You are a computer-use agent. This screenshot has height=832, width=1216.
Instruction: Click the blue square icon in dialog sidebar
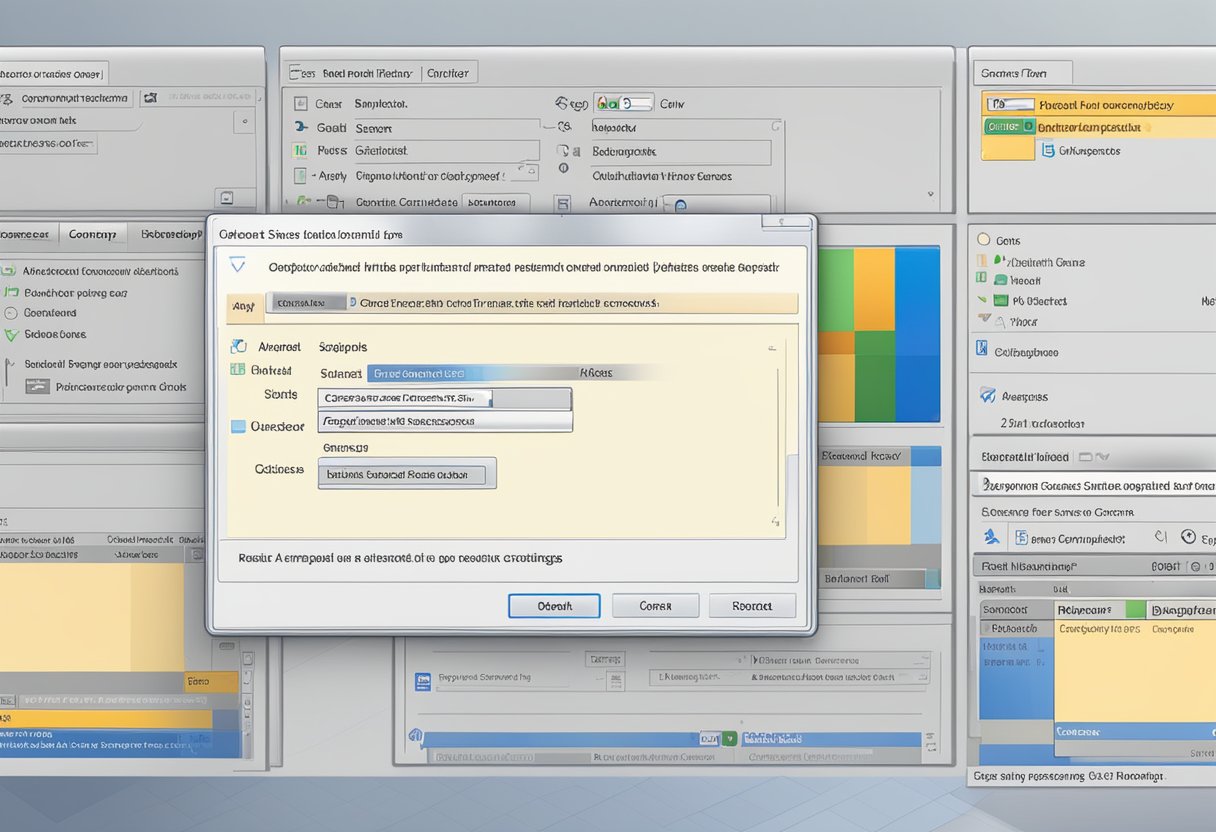tap(238, 426)
